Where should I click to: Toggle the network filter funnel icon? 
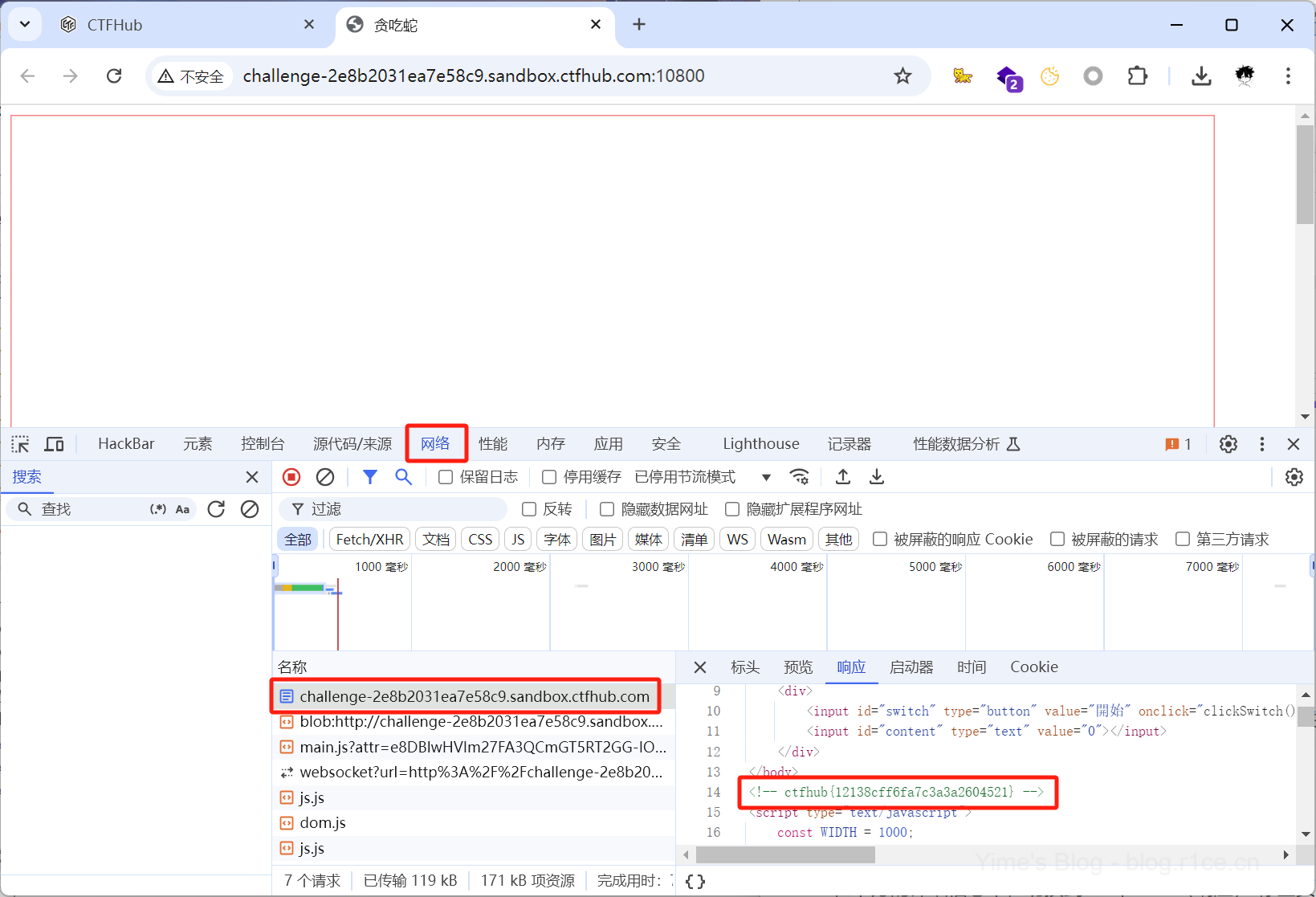click(370, 477)
